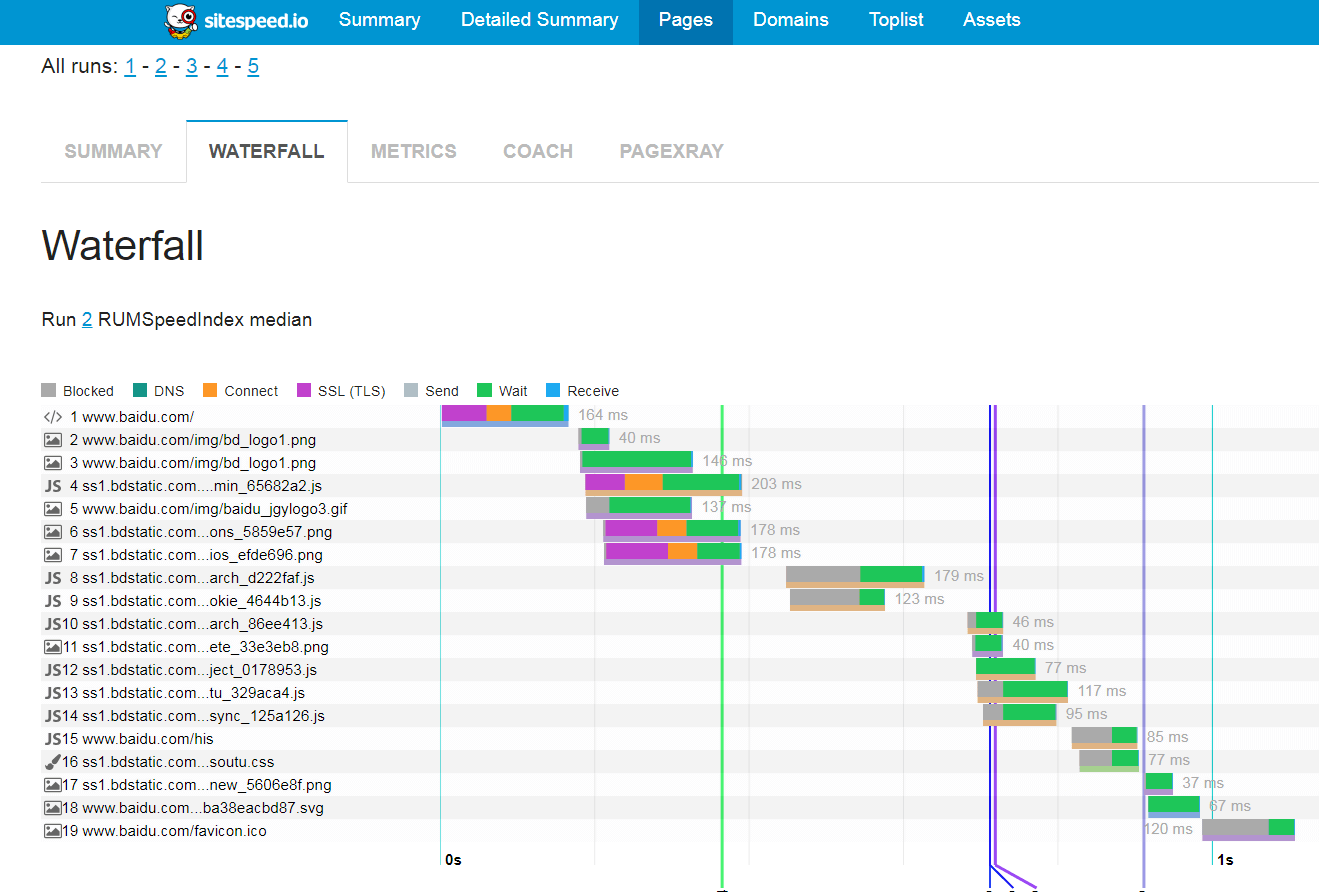The width and height of the screenshot is (1319, 892).
Task: Click the Receive legend swatch
Action: tap(554, 391)
